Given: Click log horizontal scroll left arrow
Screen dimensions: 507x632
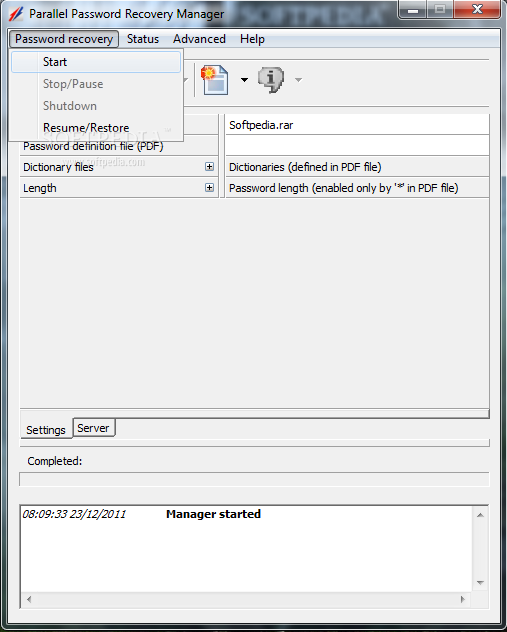Looking at the screenshot, I should [x=29, y=599].
